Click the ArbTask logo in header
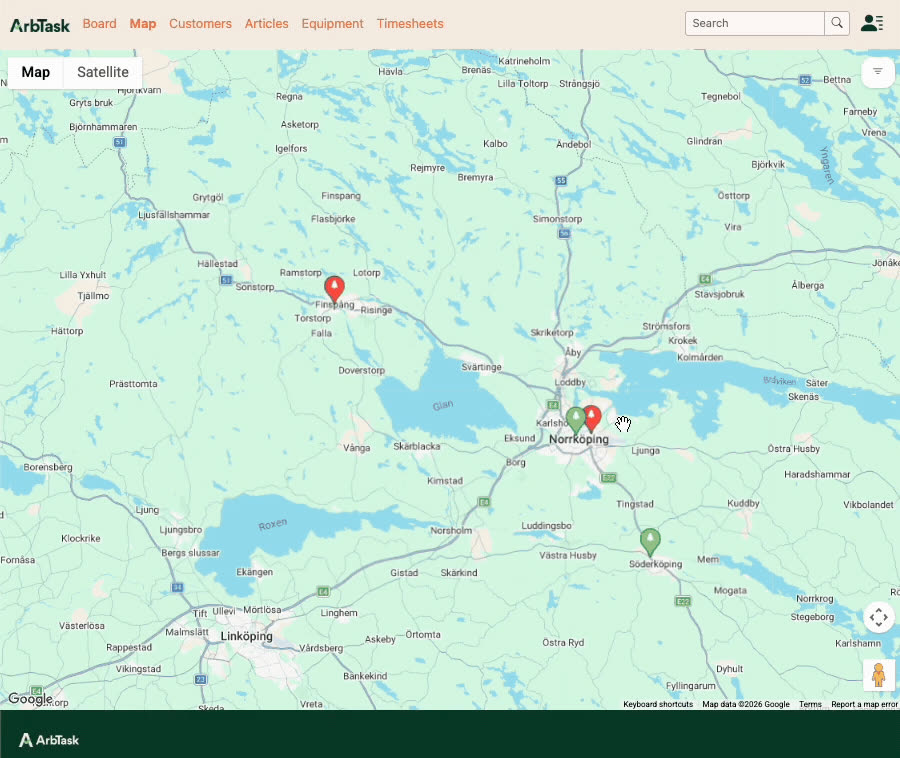This screenshot has height=758, width=900. 40,25
